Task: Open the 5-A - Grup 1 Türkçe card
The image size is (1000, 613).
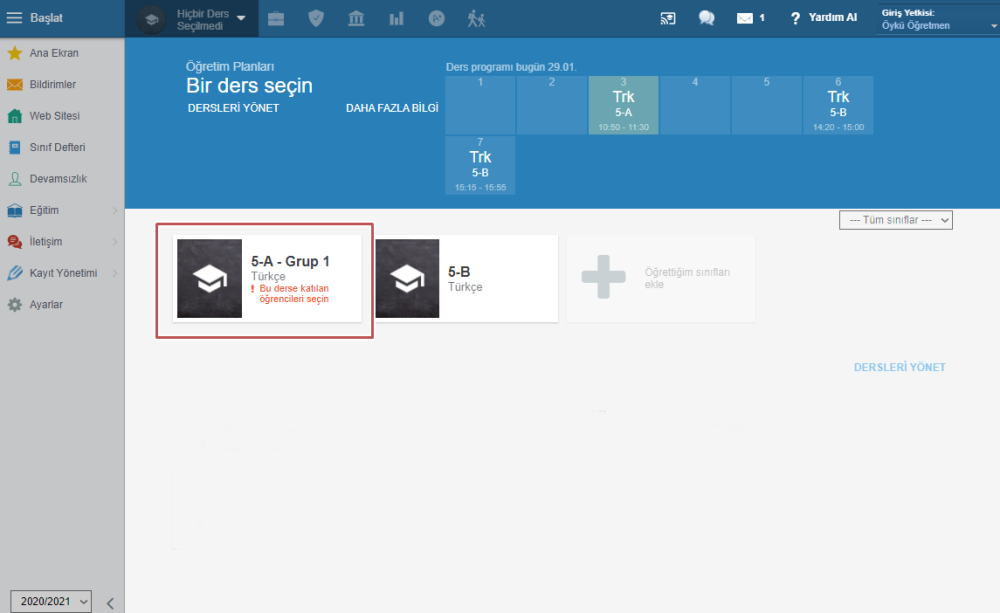Action: point(267,279)
